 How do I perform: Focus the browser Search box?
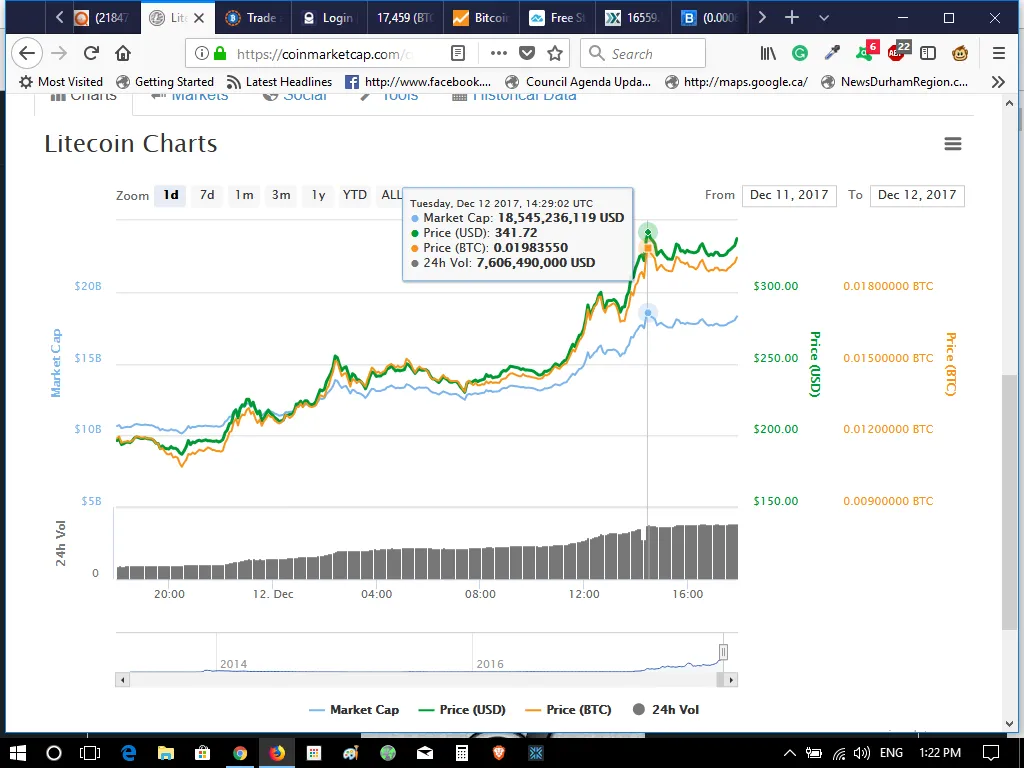[x=643, y=54]
